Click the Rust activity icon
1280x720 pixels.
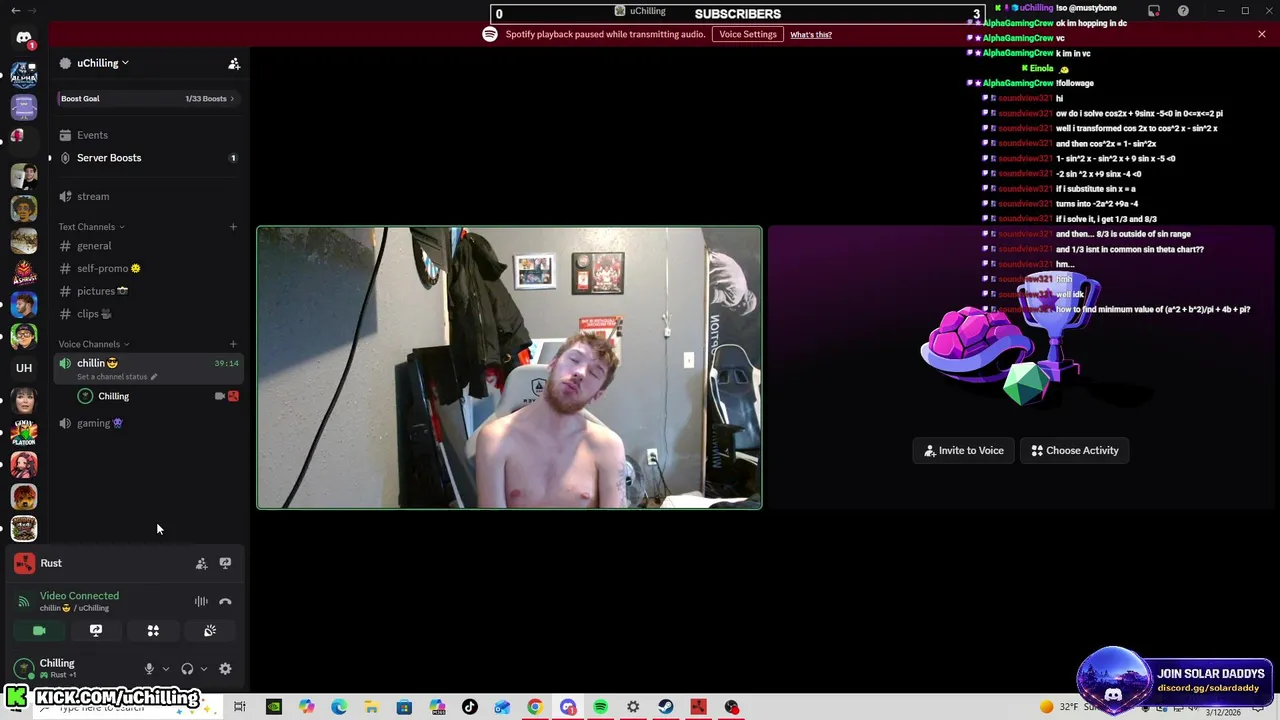point(24,564)
